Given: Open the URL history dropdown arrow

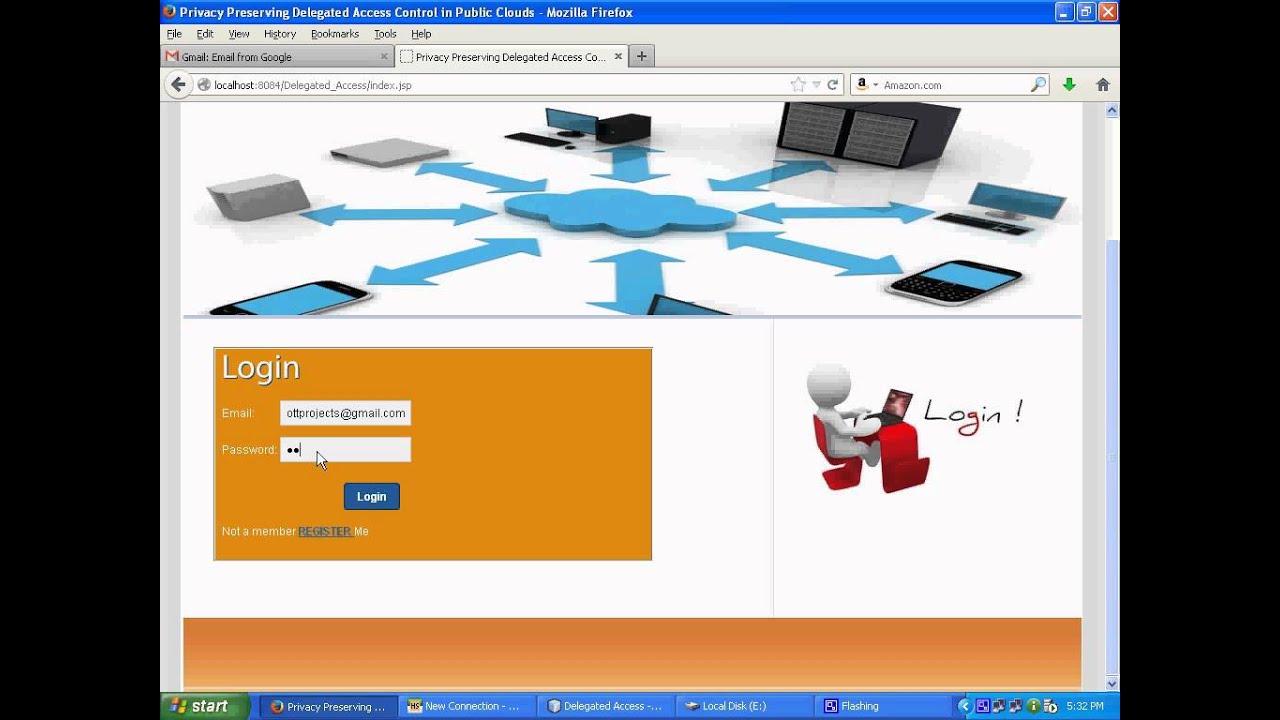Looking at the screenshot, I should [x=816, y=85].
